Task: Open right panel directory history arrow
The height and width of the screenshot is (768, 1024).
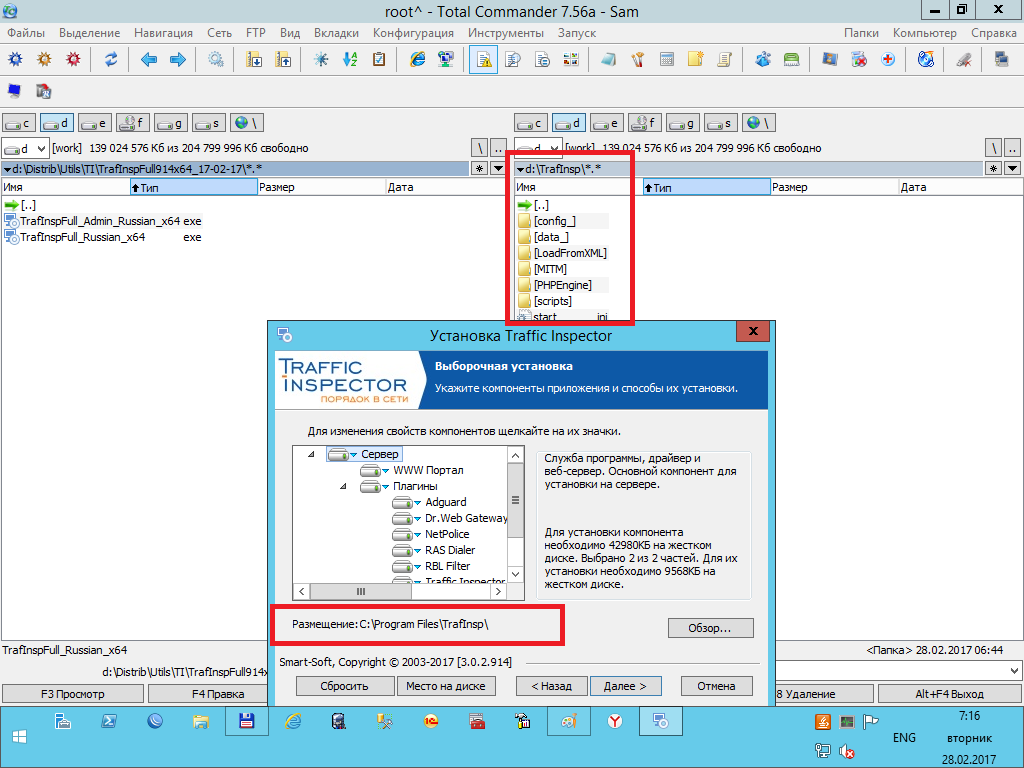Action: pyautogui.click(x=1013, y=169)
